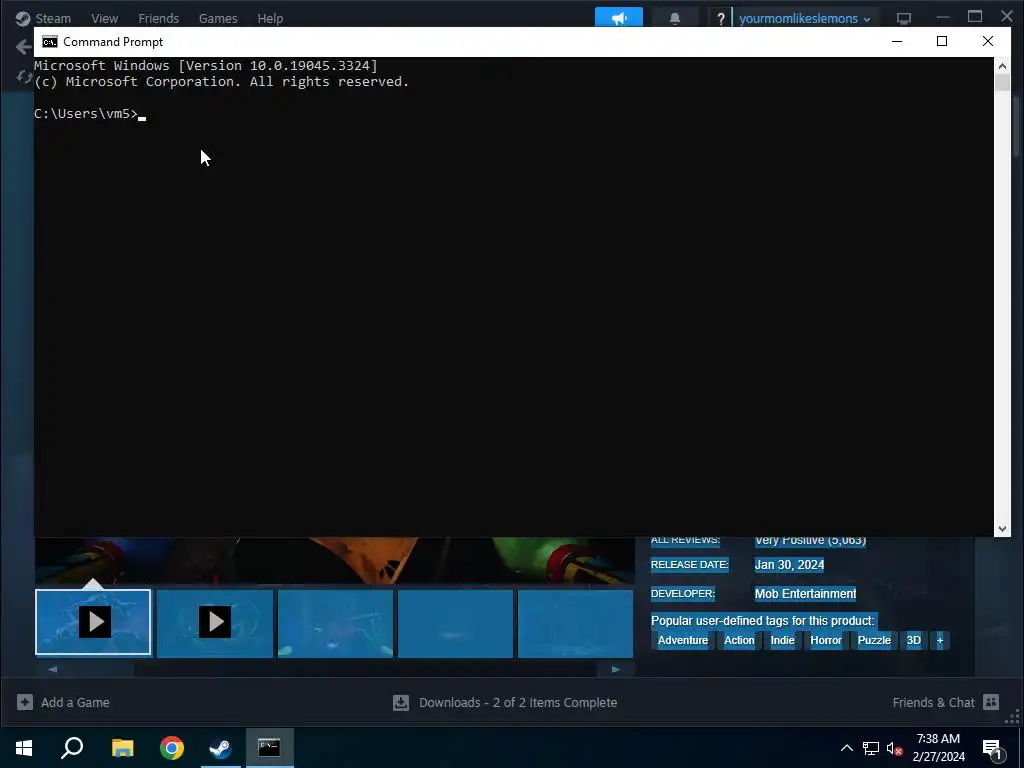Open the Help menu in Steam
Image resolution: width=1024 pixels, height=768 pixels.
(270, 18)
